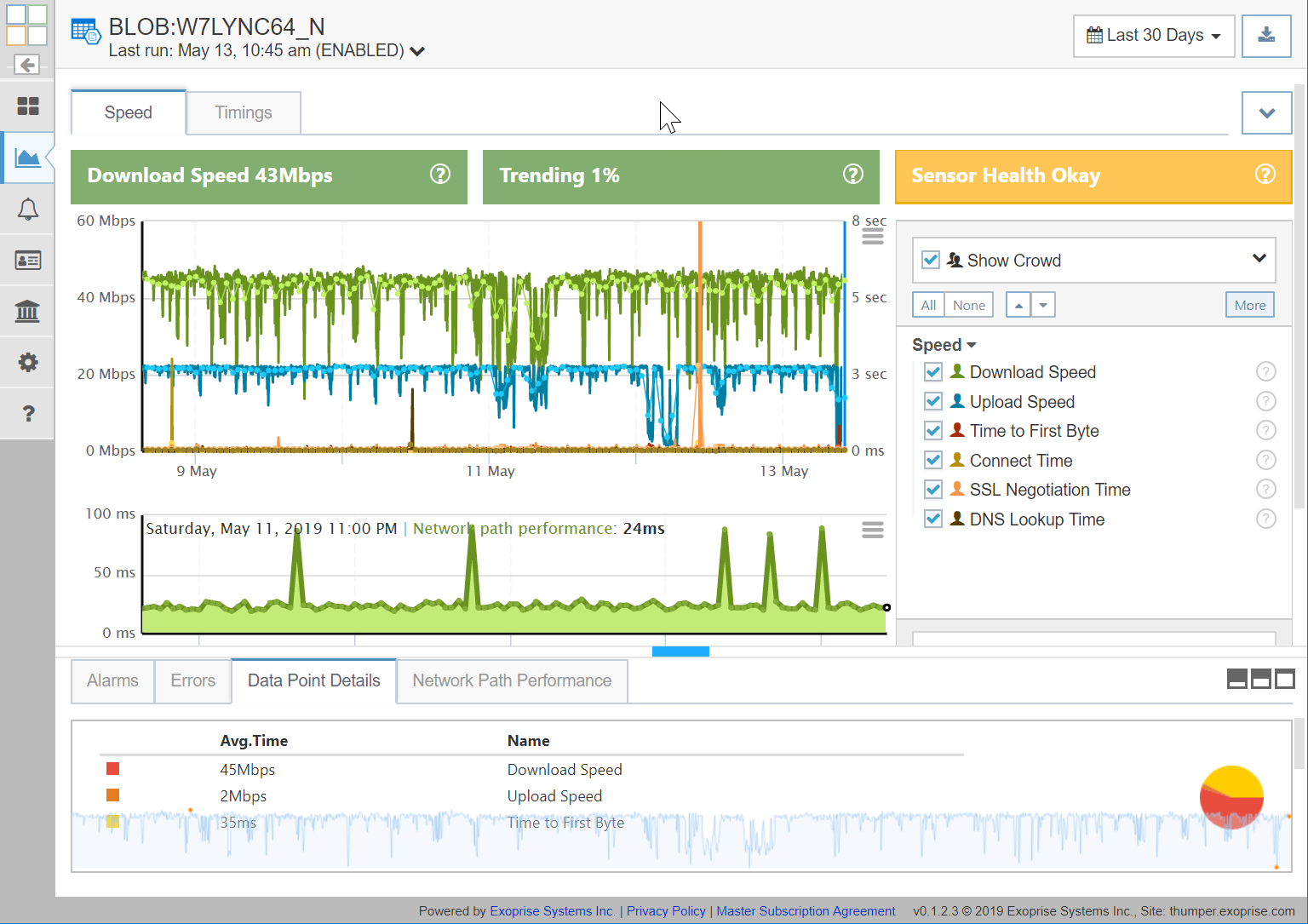Image resolution: width=1308 pixels, height=924 pixels.
Task: Click help icon beside Upload Speed series
Action: click(1266, 401)
